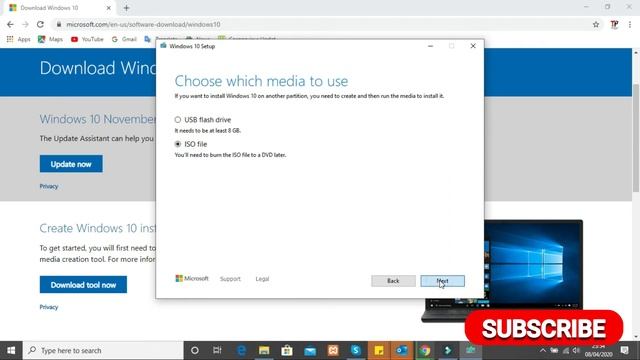Image resolution: width=640 pixels, height=360 pixels.
Task: View site info lock icon
Action: point(59,24)
